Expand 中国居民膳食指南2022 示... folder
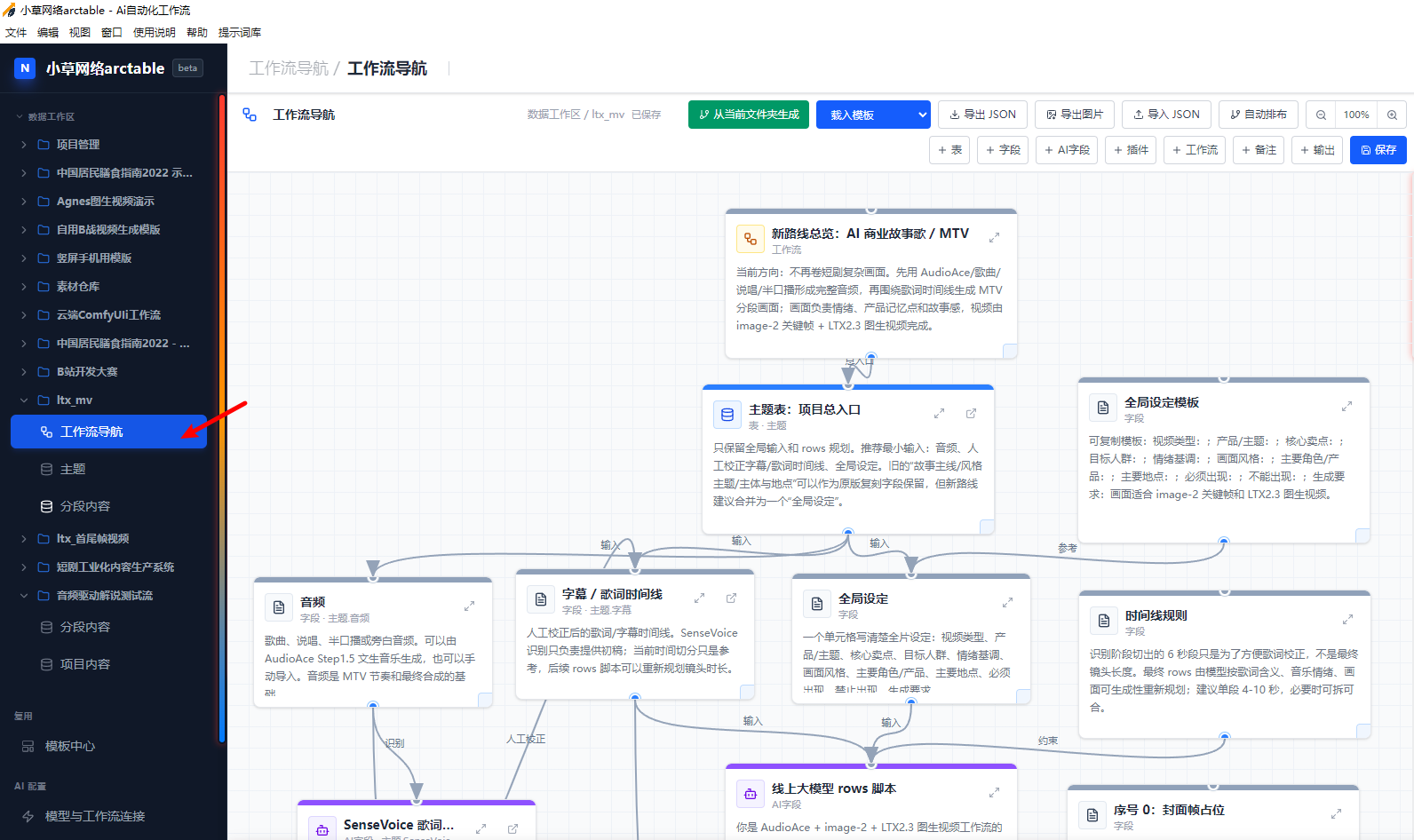 [24, 173]
